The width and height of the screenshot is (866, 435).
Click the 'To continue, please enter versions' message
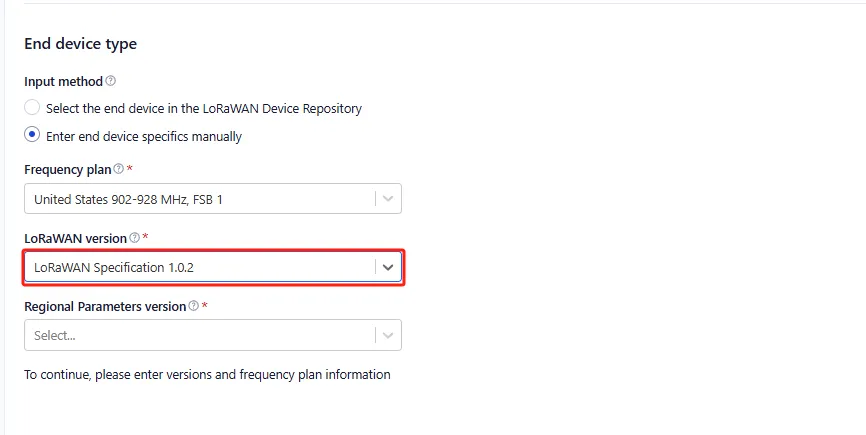coord(207,375)
